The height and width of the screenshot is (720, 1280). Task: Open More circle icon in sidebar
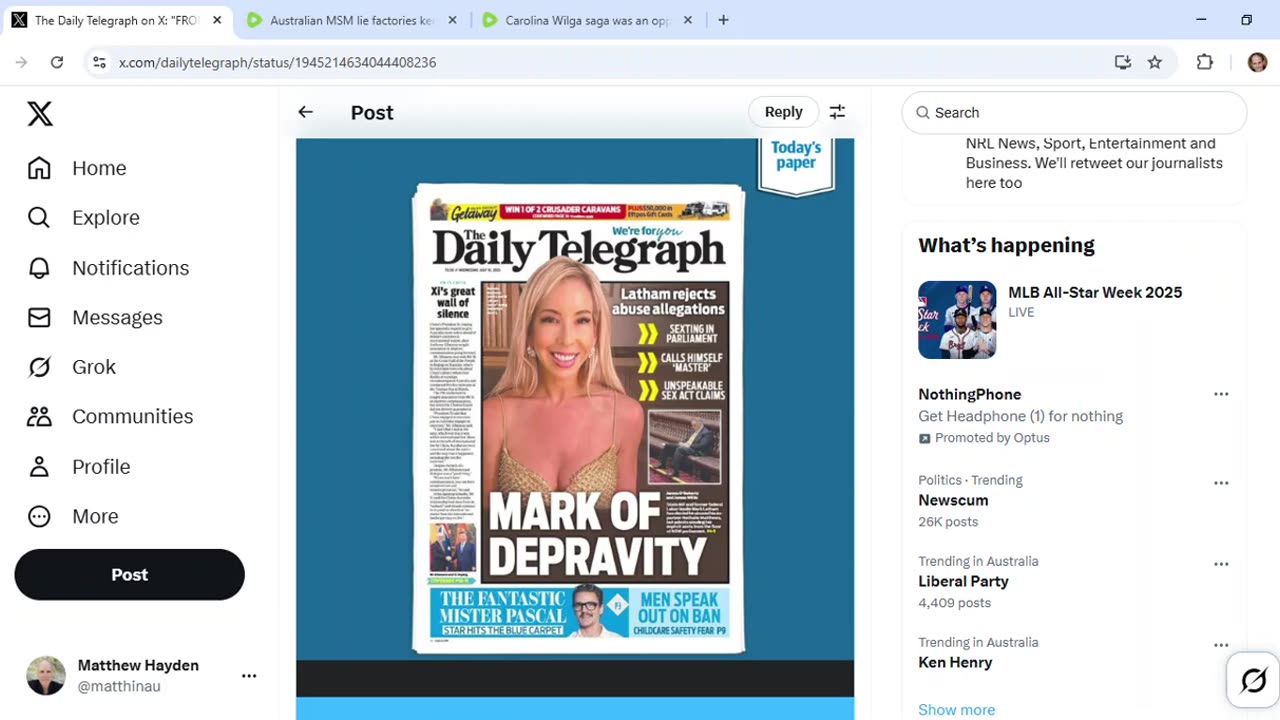click(39, 516)
